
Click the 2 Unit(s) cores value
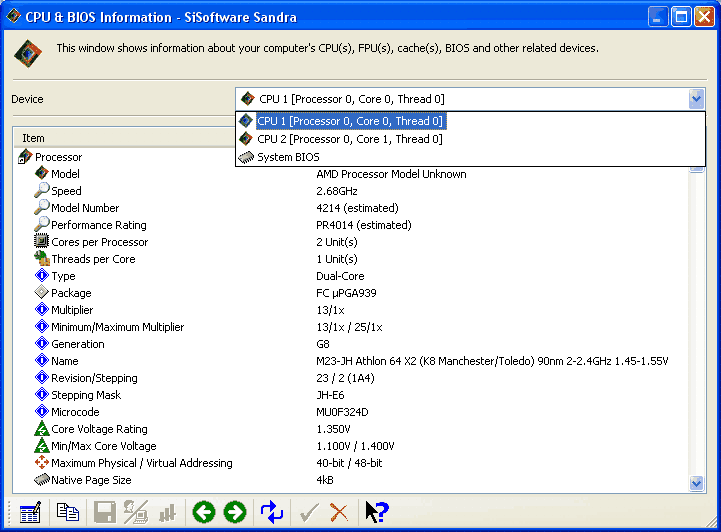(337, 242)
